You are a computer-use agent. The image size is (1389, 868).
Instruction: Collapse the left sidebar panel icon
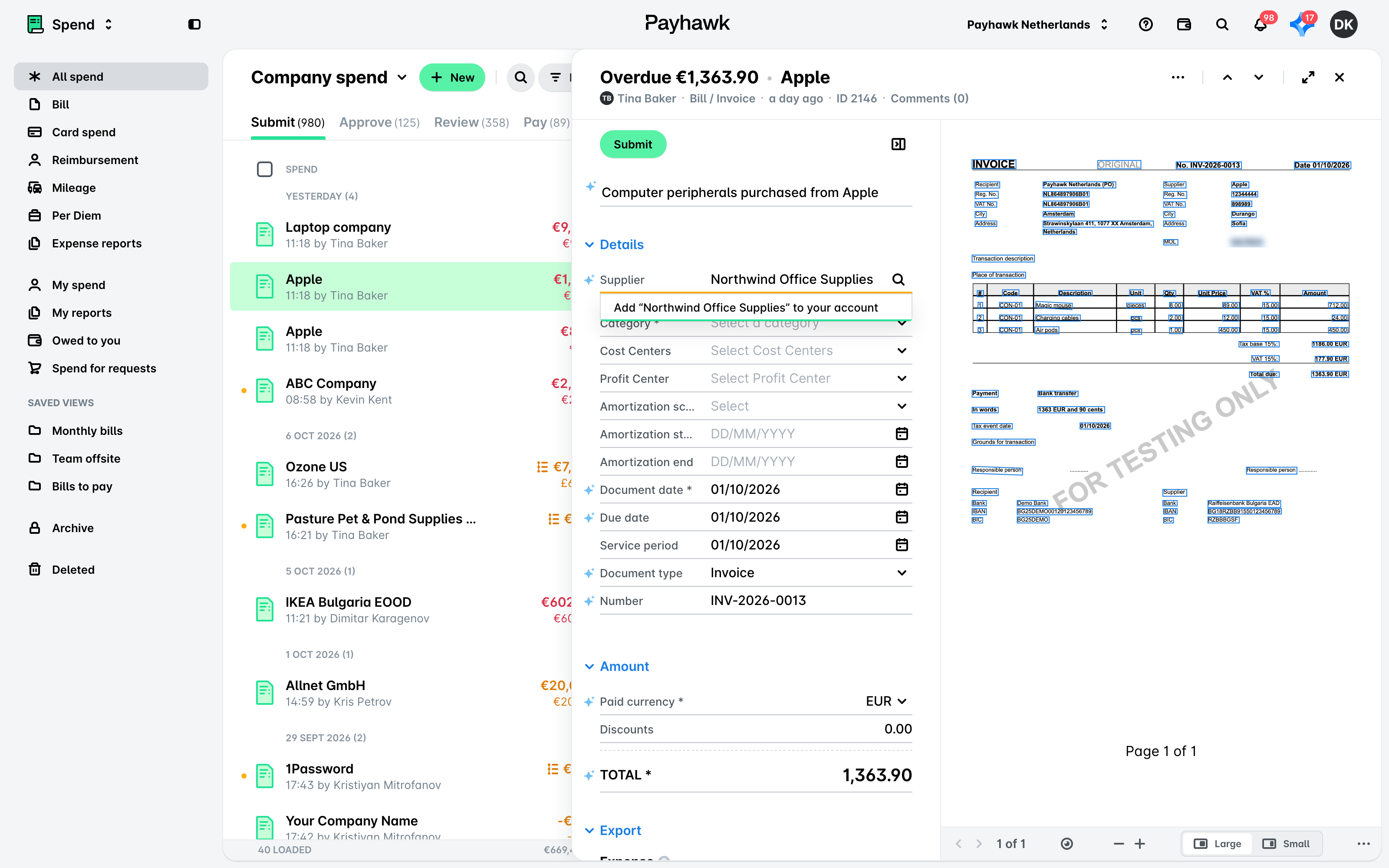(x=194, y=25)
